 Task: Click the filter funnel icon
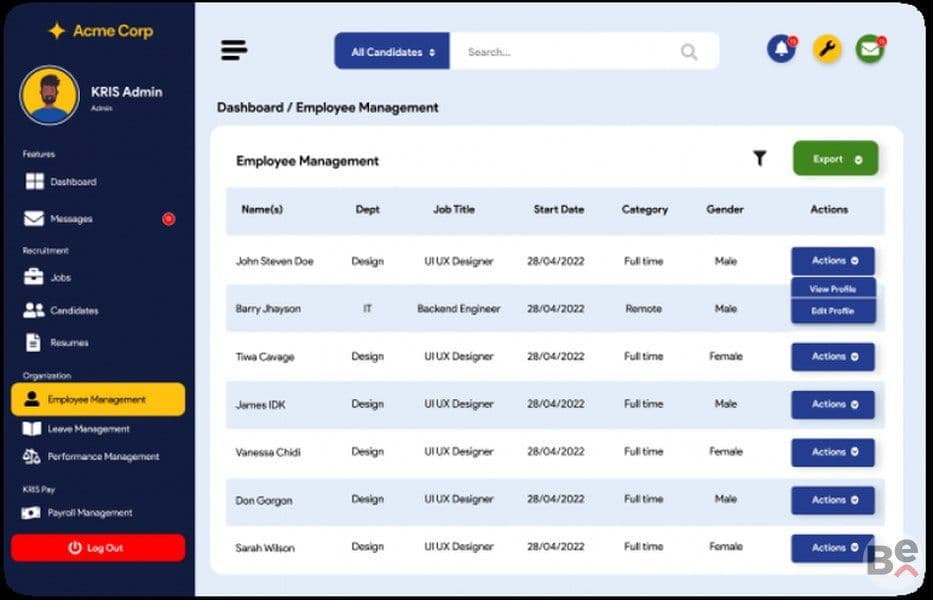point(759,158)
